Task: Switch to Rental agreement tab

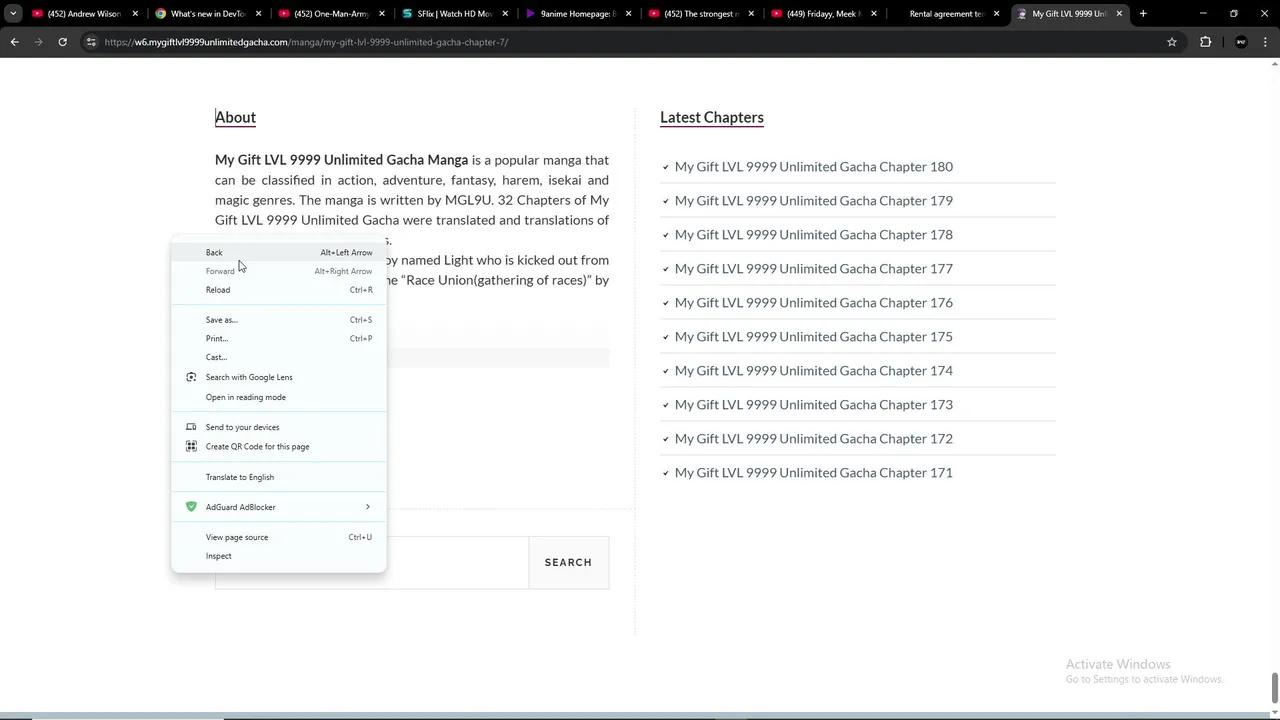Action: pyautogui.click(x=946, y=14)
